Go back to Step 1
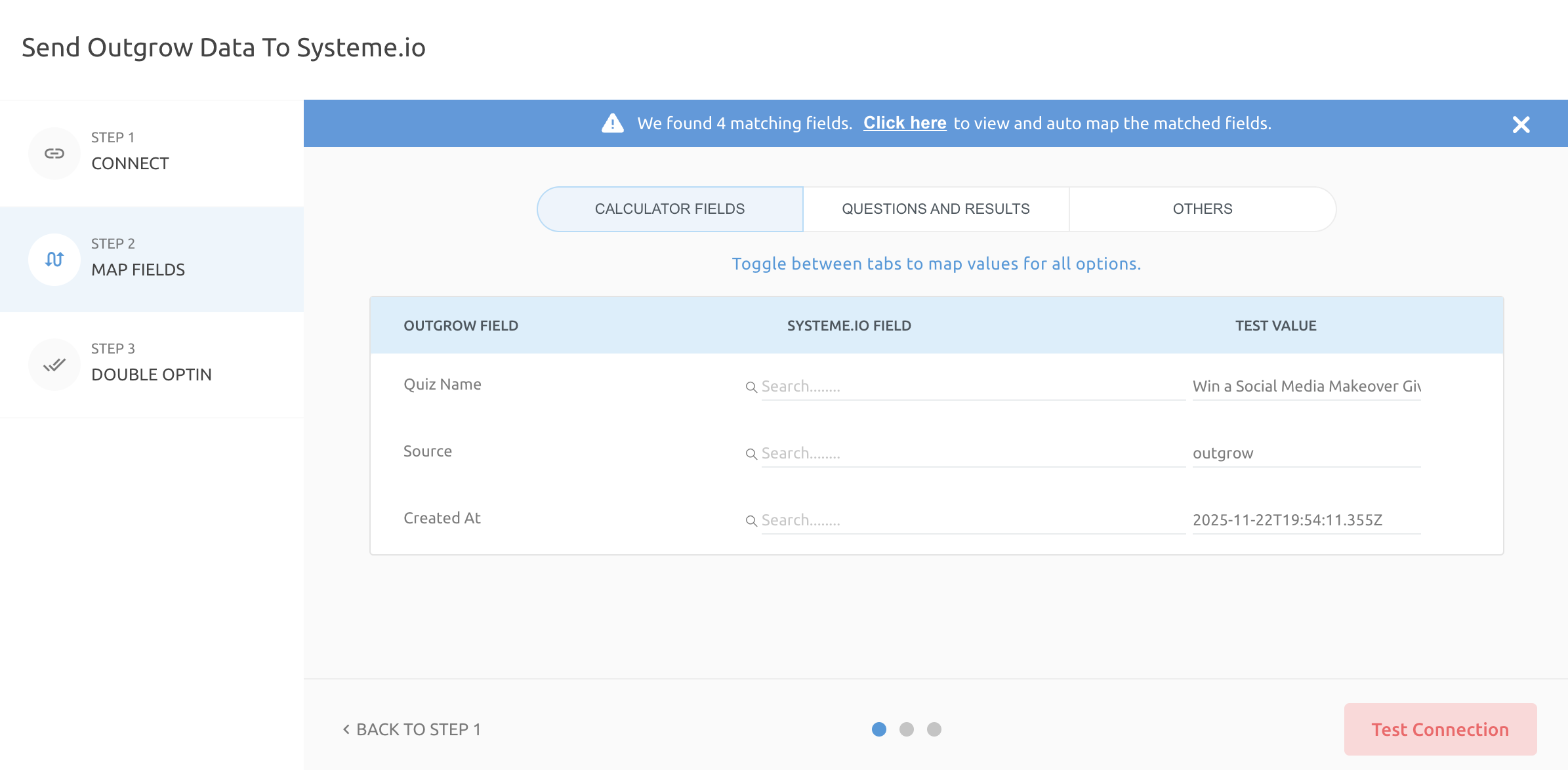The height and width of the screenshot is (770, 1568). [412, 729]
